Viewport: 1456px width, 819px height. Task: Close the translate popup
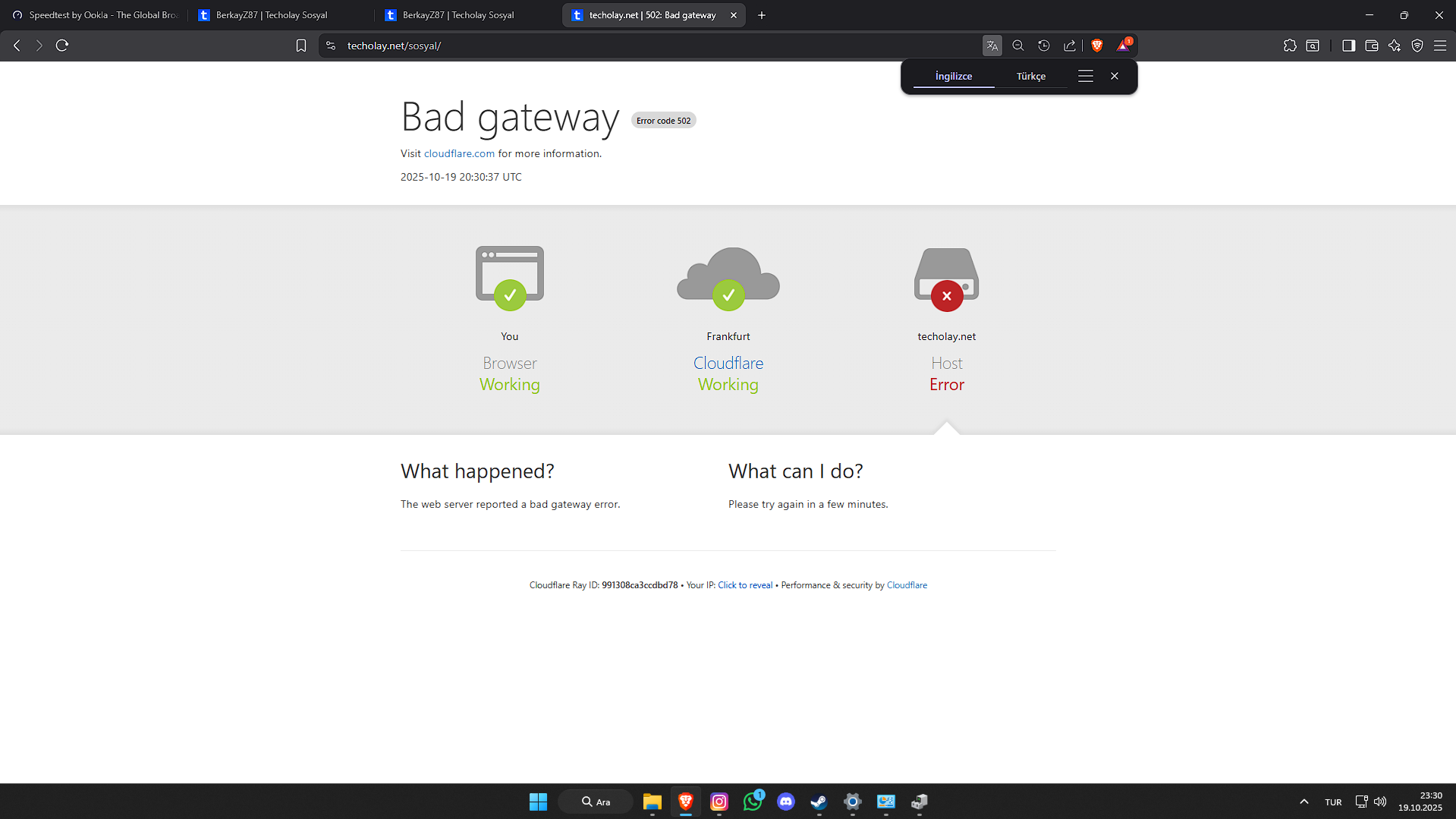coord(1115,76)
